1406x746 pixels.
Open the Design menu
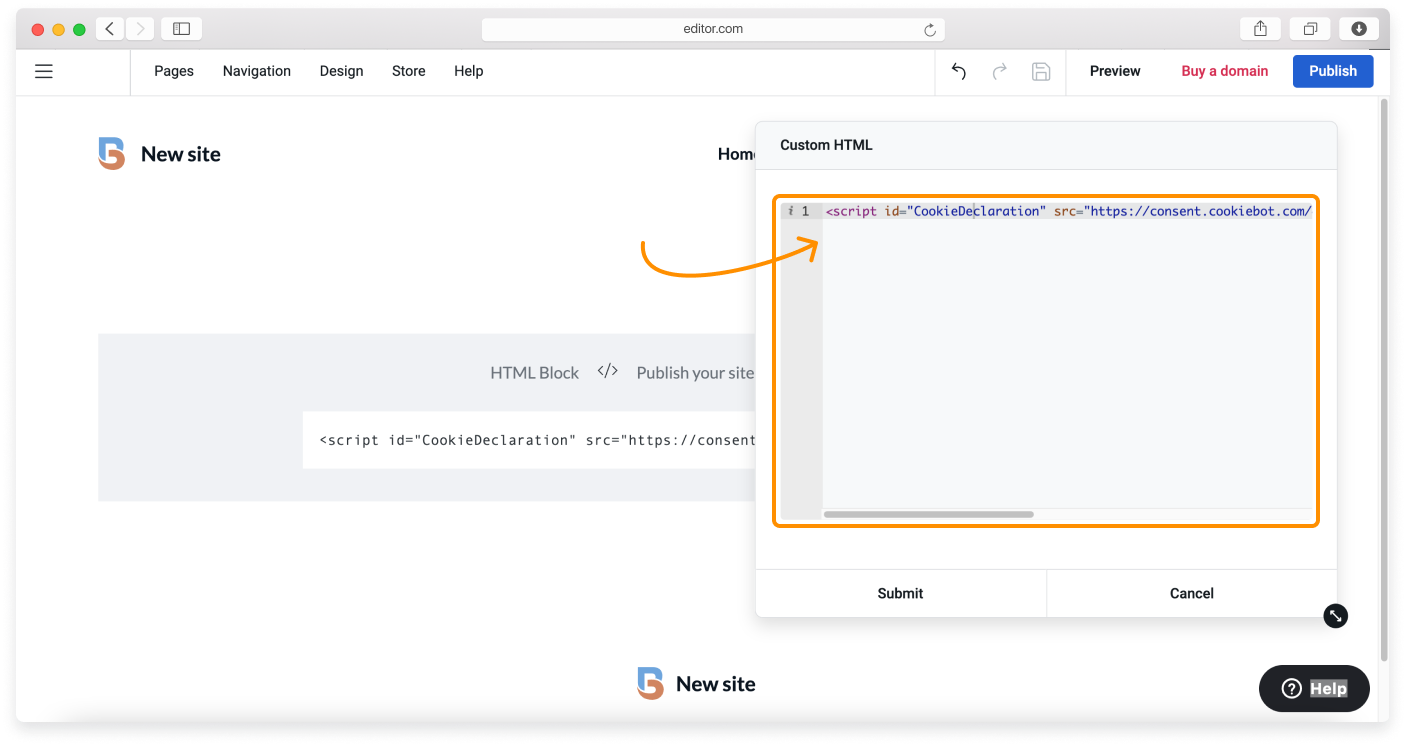pos(342,71)
